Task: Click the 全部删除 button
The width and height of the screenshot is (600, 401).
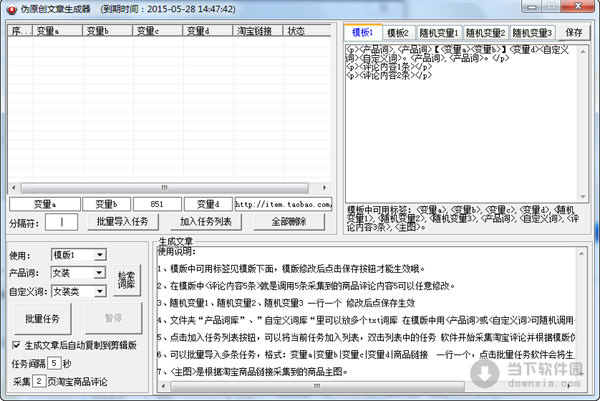Action: [289, 222]
